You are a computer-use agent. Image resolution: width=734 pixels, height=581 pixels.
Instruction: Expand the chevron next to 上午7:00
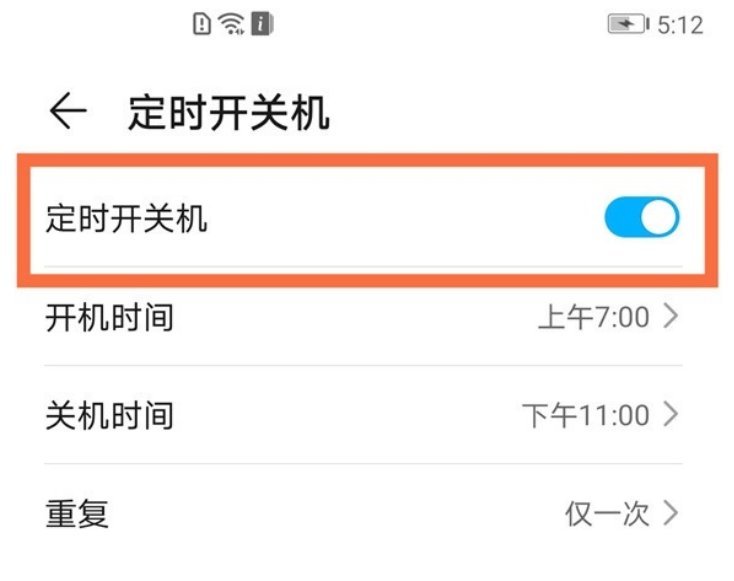(671, 317)
